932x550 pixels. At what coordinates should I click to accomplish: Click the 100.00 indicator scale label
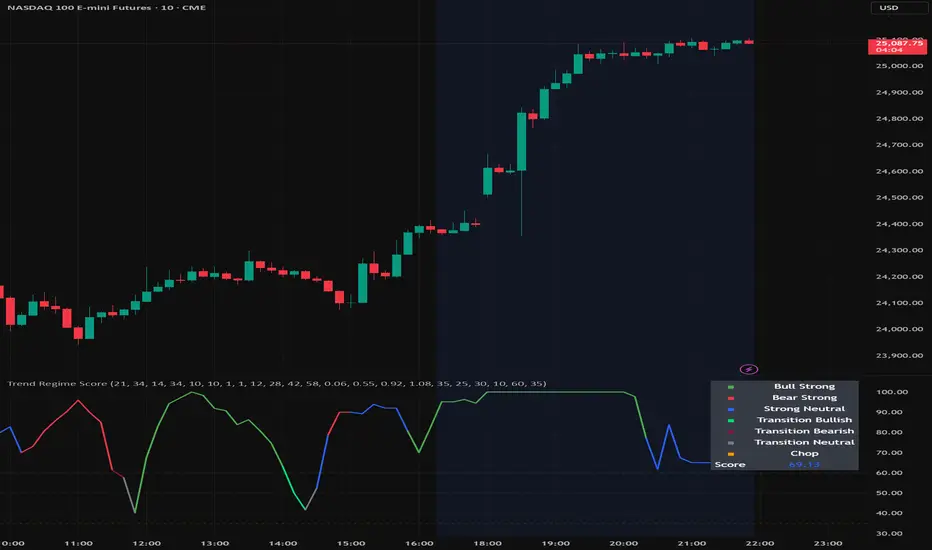(x=892, y=392)
